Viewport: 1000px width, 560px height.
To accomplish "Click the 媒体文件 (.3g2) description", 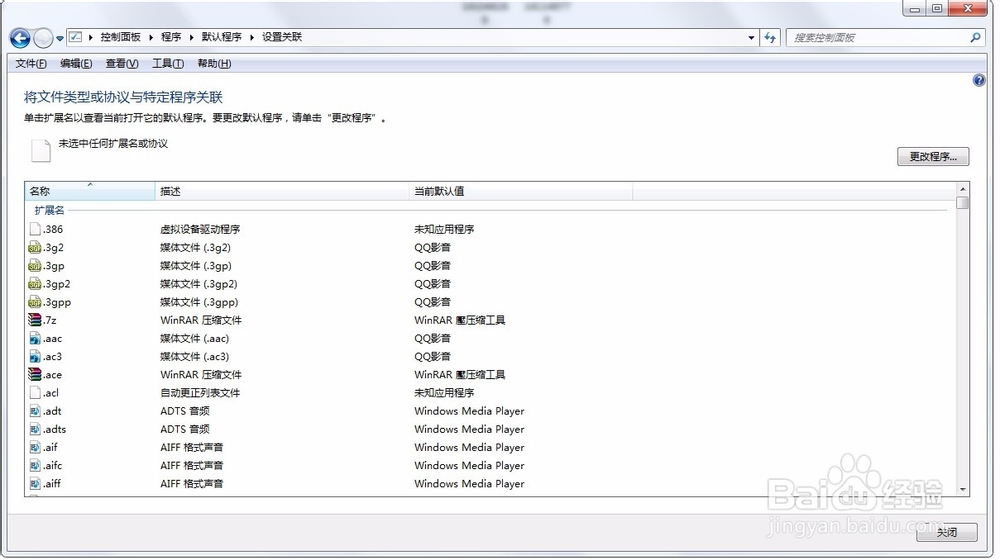I will point(196,247).
